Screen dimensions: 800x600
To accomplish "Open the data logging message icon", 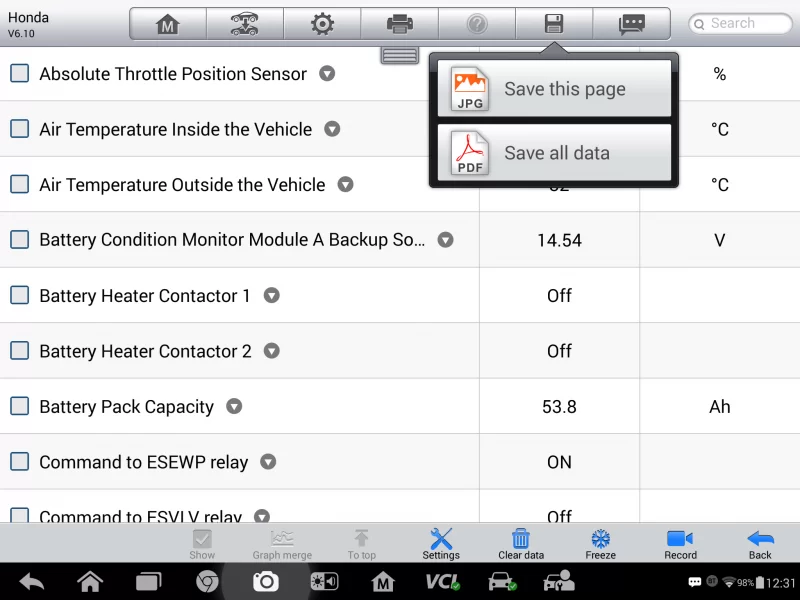I will tap(631, 24).
